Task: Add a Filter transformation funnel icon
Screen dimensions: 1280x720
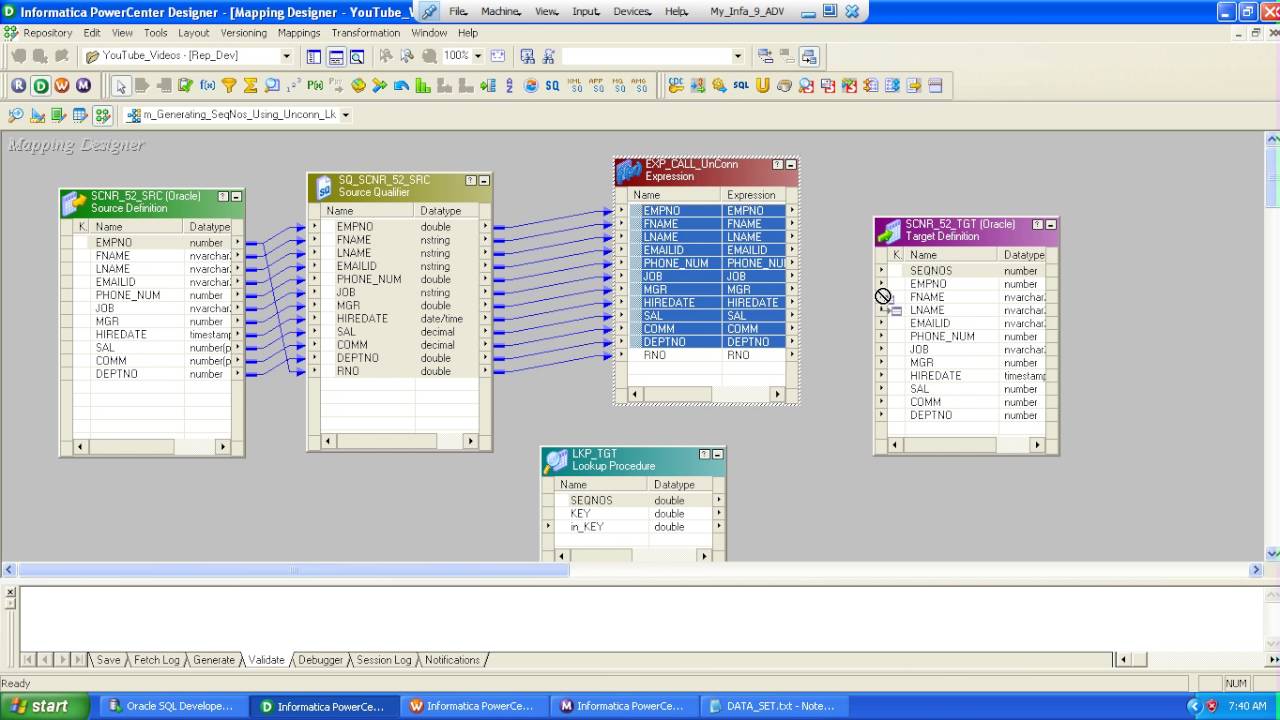Action: (229, 86)
